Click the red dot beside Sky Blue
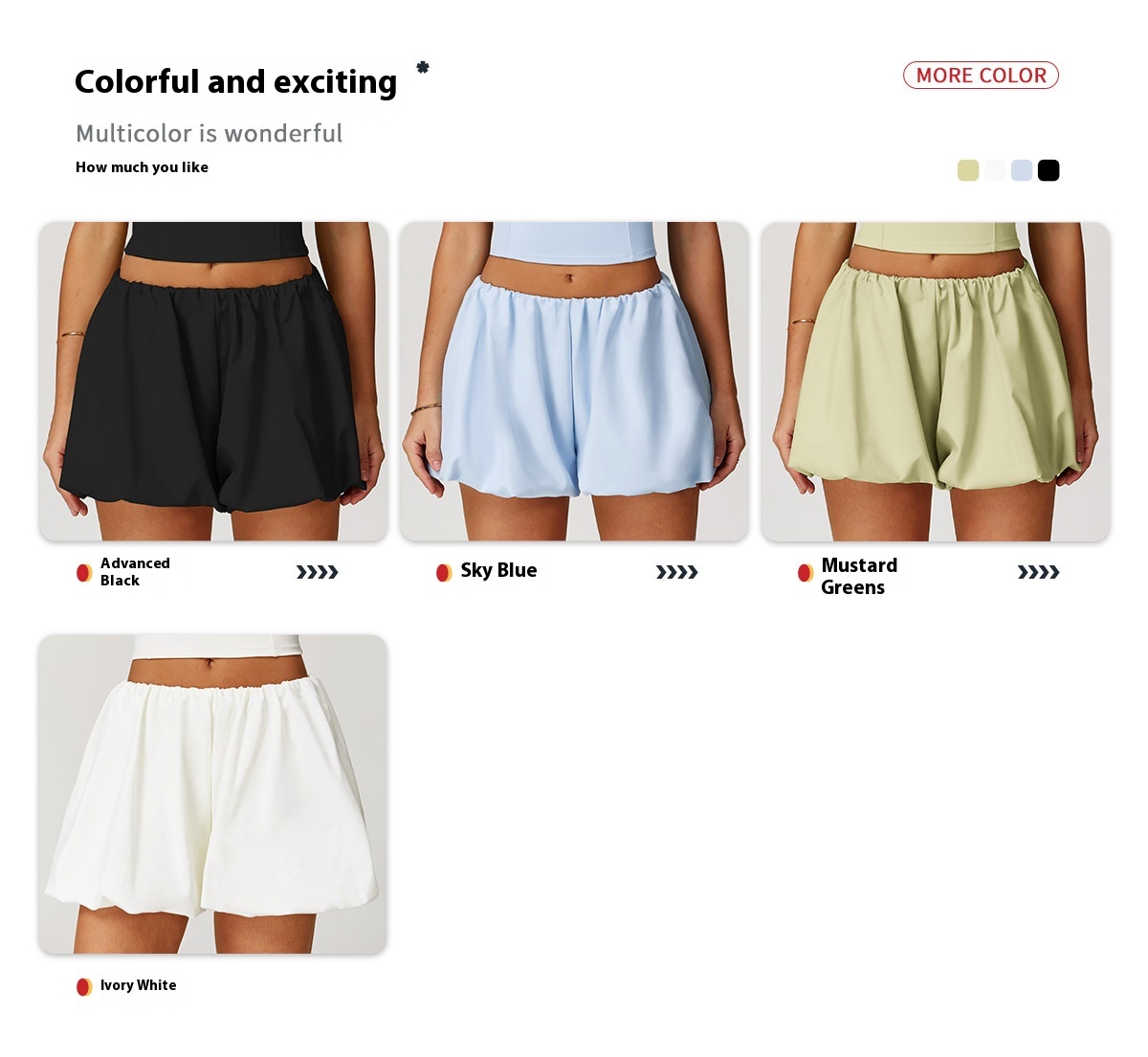The width and height of the screenshot is (1148, 1057). coord(444,573)
